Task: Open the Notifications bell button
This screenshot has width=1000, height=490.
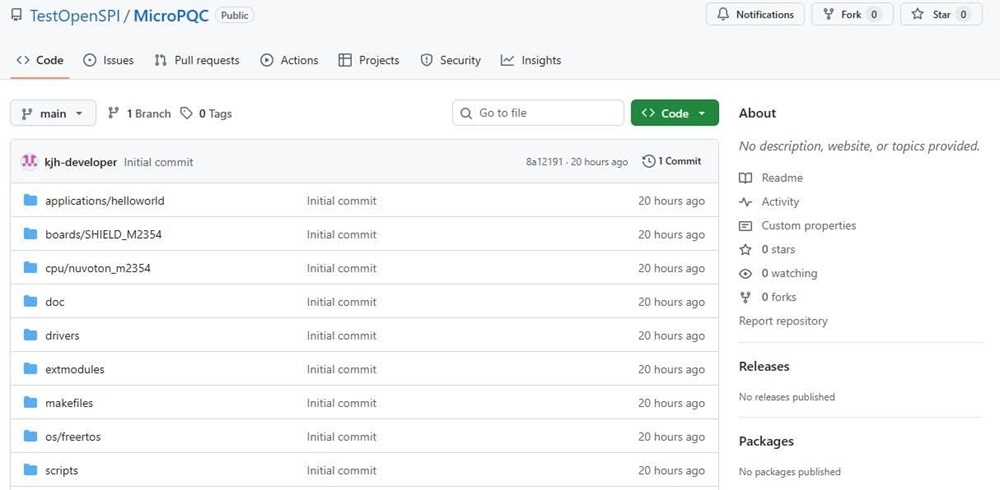Action: click(756, 15)
